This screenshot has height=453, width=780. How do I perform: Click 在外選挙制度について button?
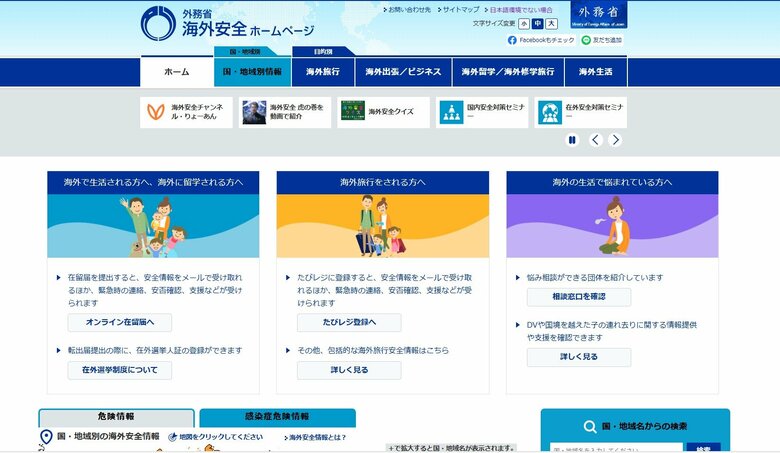click(x=120, y=370)
